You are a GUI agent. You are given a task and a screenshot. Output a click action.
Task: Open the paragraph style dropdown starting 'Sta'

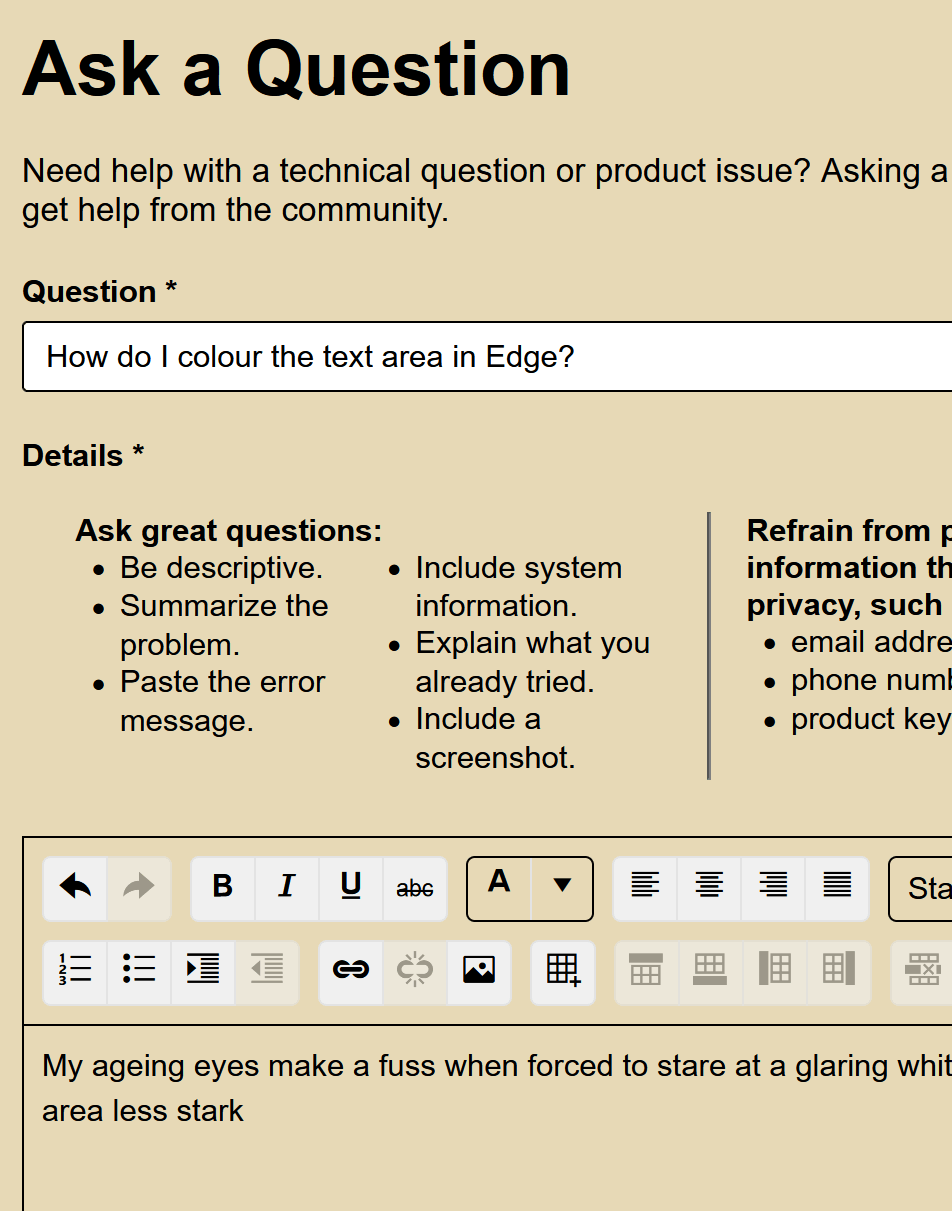tap(921, 888)
